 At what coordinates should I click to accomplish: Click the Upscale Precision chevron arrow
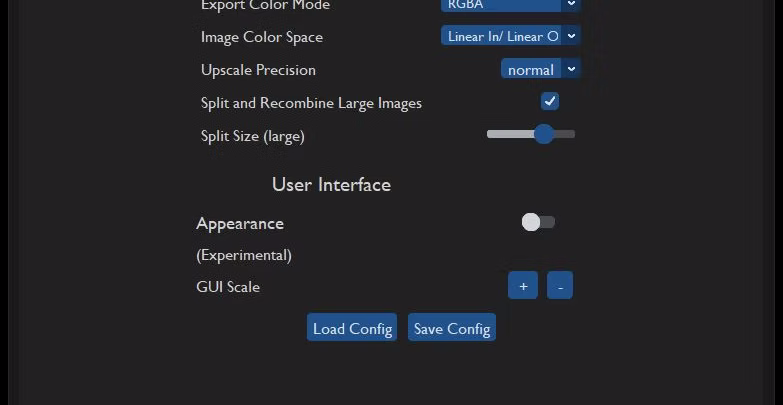pos(571,69)
